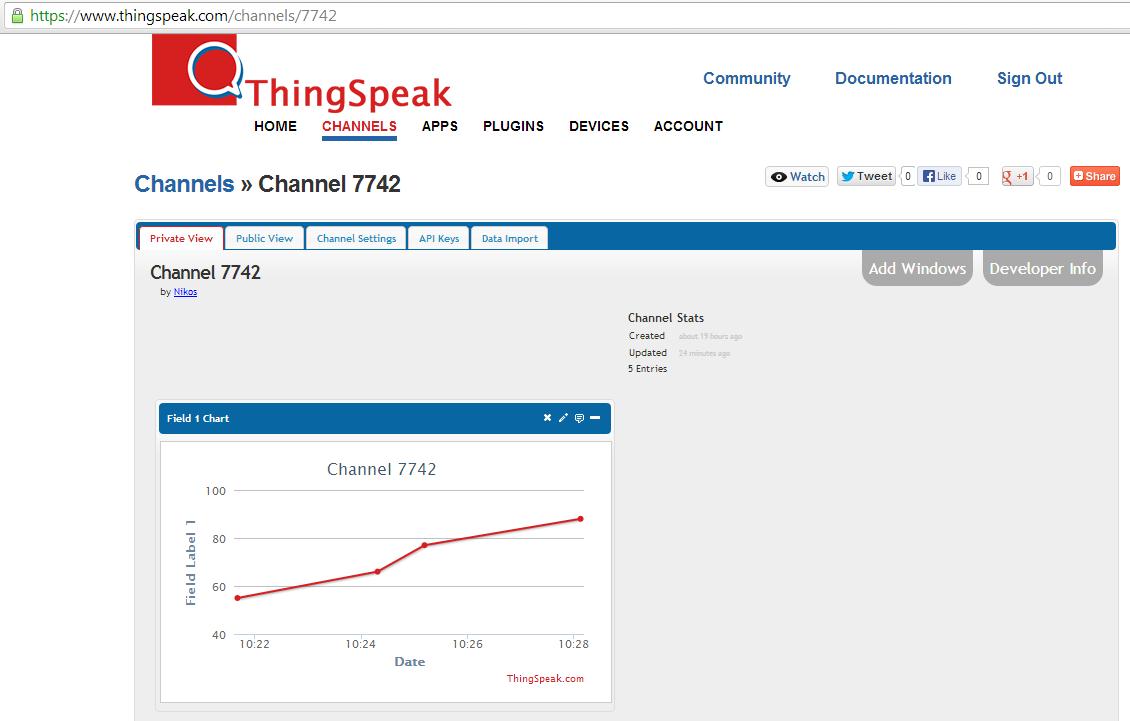Visit the Community link
Screen dimensions: 1130x721
click(747, 79)
